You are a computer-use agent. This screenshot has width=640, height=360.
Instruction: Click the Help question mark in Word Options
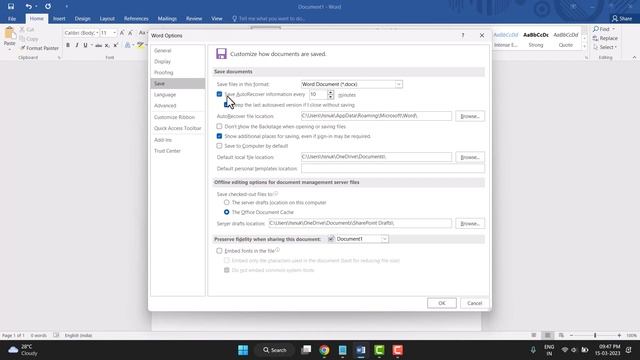pos(463,36)
